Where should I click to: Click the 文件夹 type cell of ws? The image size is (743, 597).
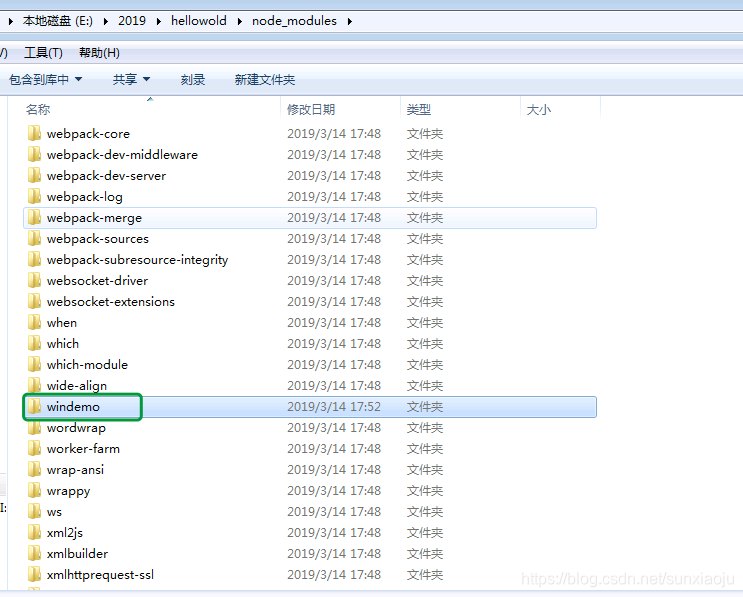[425, 512]
